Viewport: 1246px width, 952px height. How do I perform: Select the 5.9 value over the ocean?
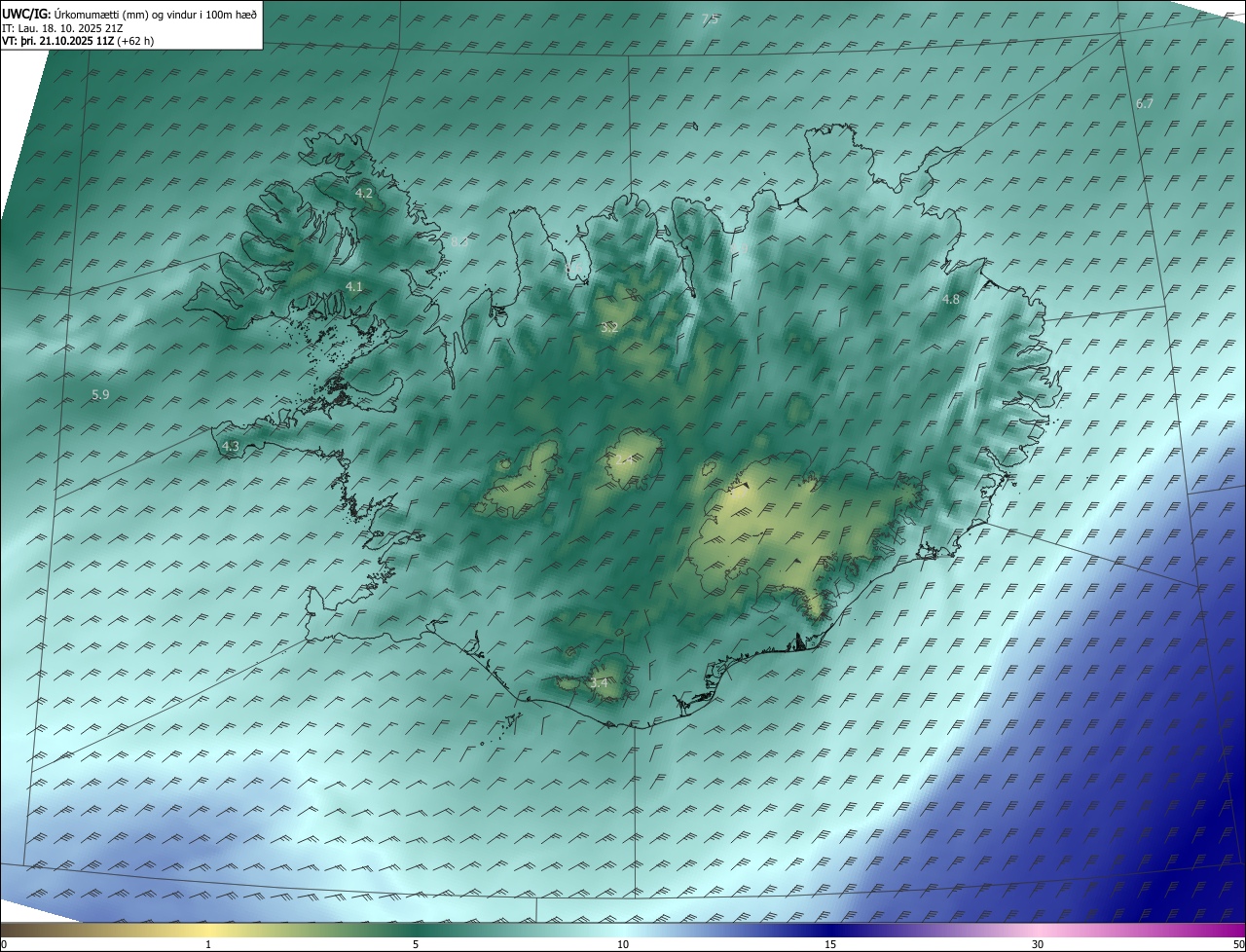100,394
